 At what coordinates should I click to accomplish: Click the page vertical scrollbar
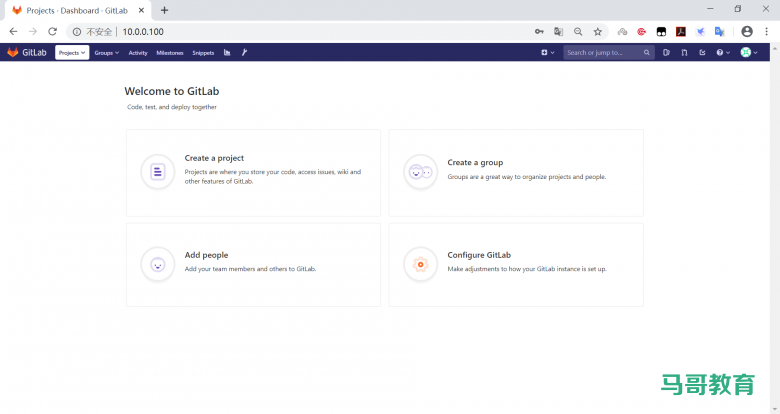775,229
